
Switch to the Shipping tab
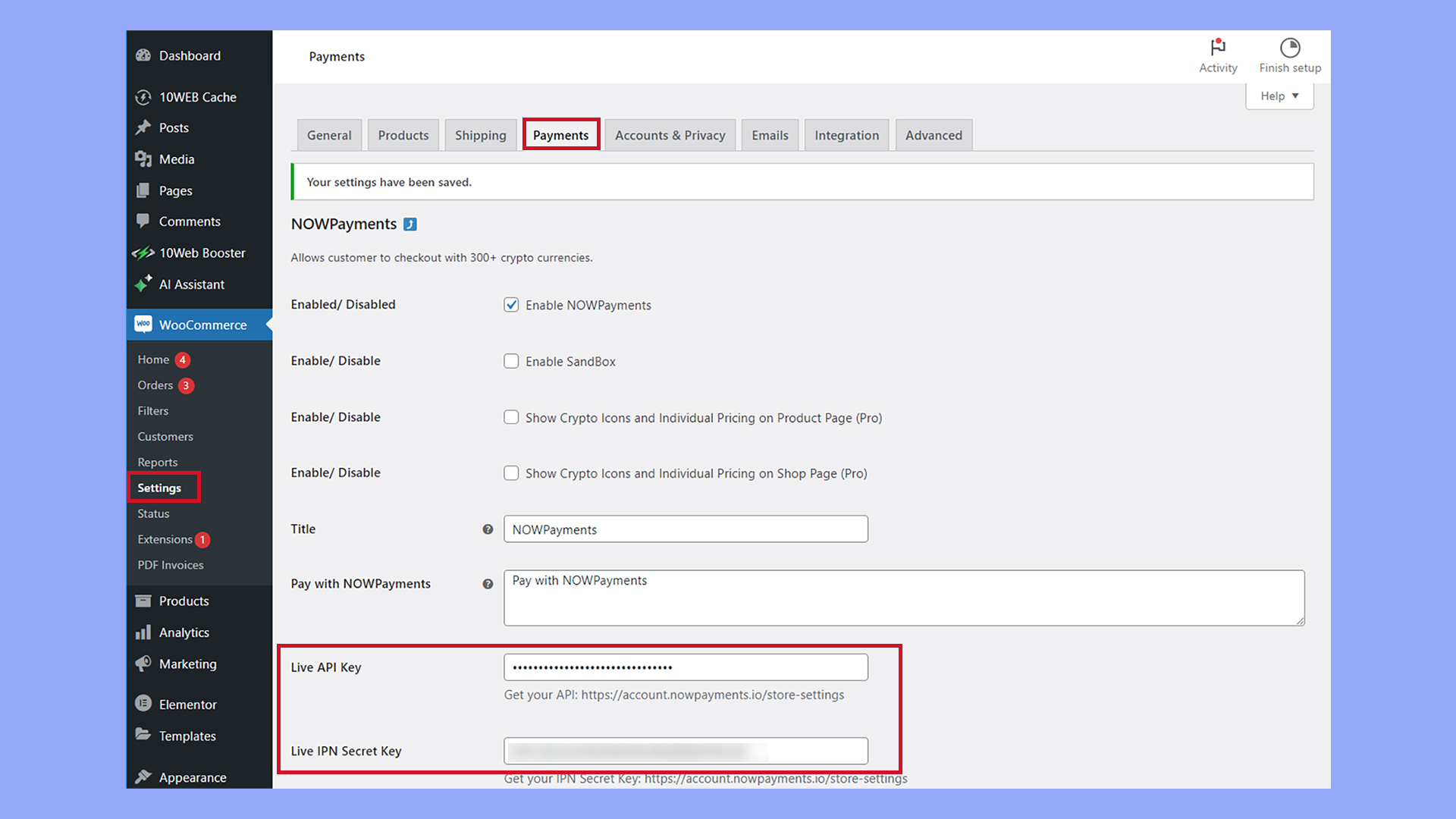point(480,135)
